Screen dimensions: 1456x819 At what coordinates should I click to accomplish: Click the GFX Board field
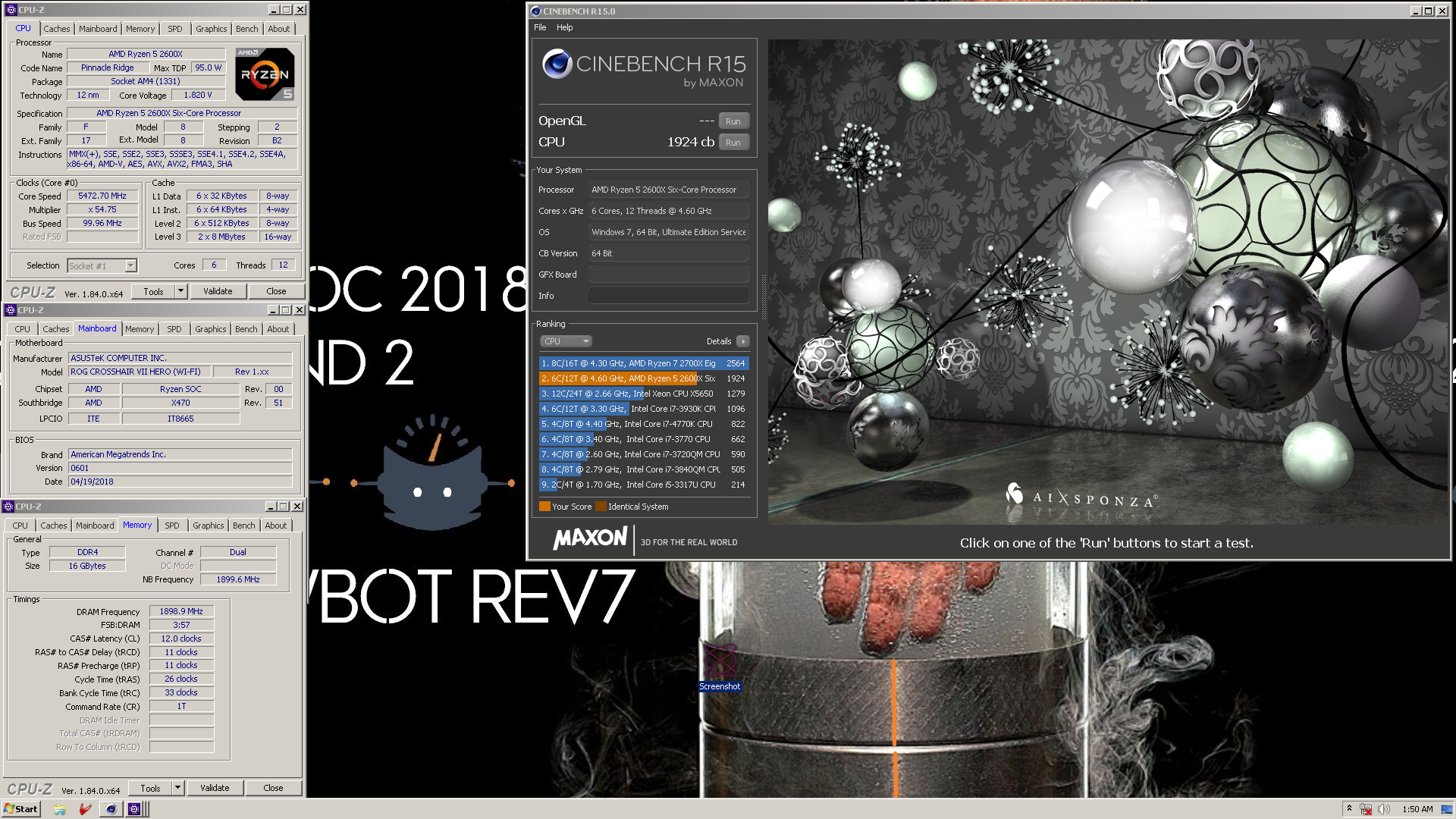(x=669, y=275)
